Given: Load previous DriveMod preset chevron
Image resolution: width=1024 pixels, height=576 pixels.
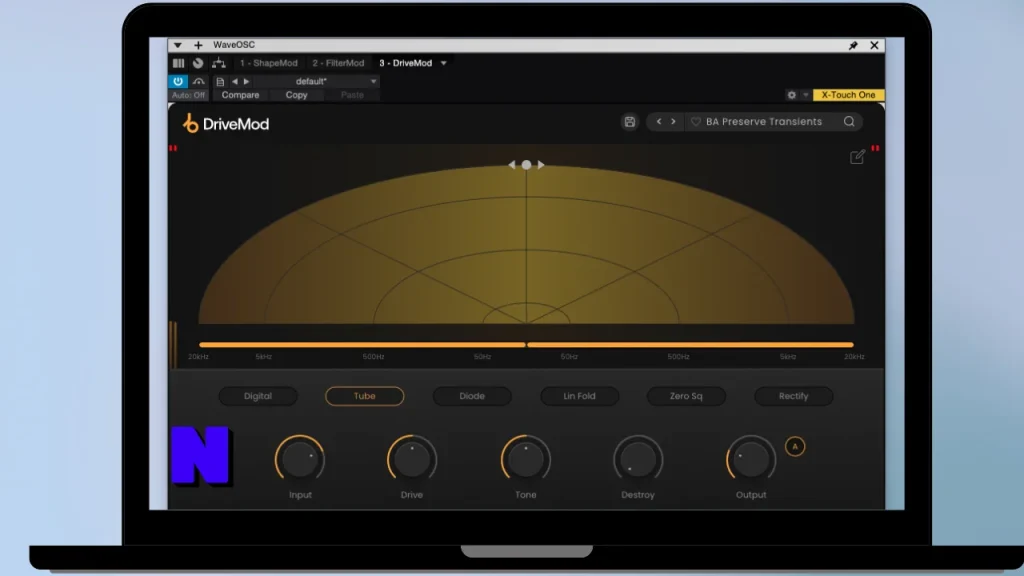Looking at the screenshot, I should click(659, 122).
